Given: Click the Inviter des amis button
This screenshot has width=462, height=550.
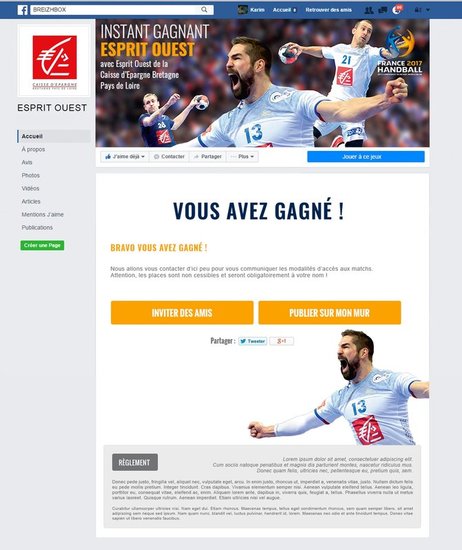Looking at the screenshot, I should tap(182, 313).
